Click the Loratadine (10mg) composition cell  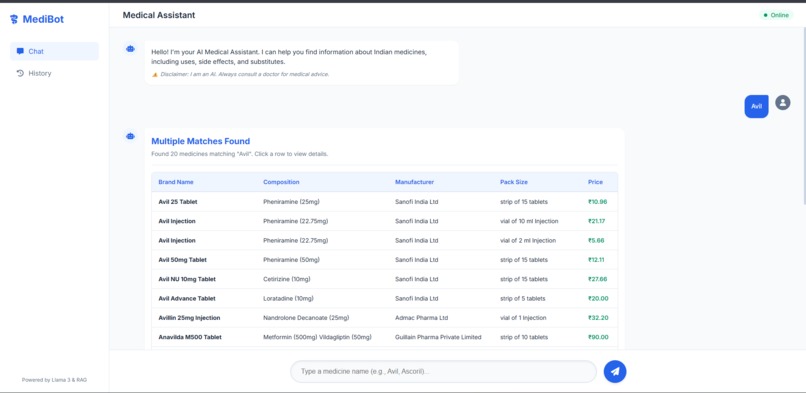click(288, 298)
